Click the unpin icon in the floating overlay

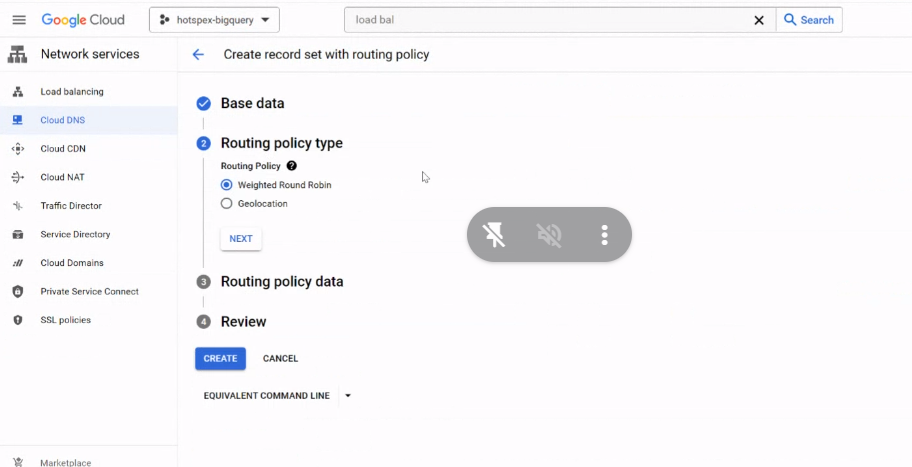point(494,235)
